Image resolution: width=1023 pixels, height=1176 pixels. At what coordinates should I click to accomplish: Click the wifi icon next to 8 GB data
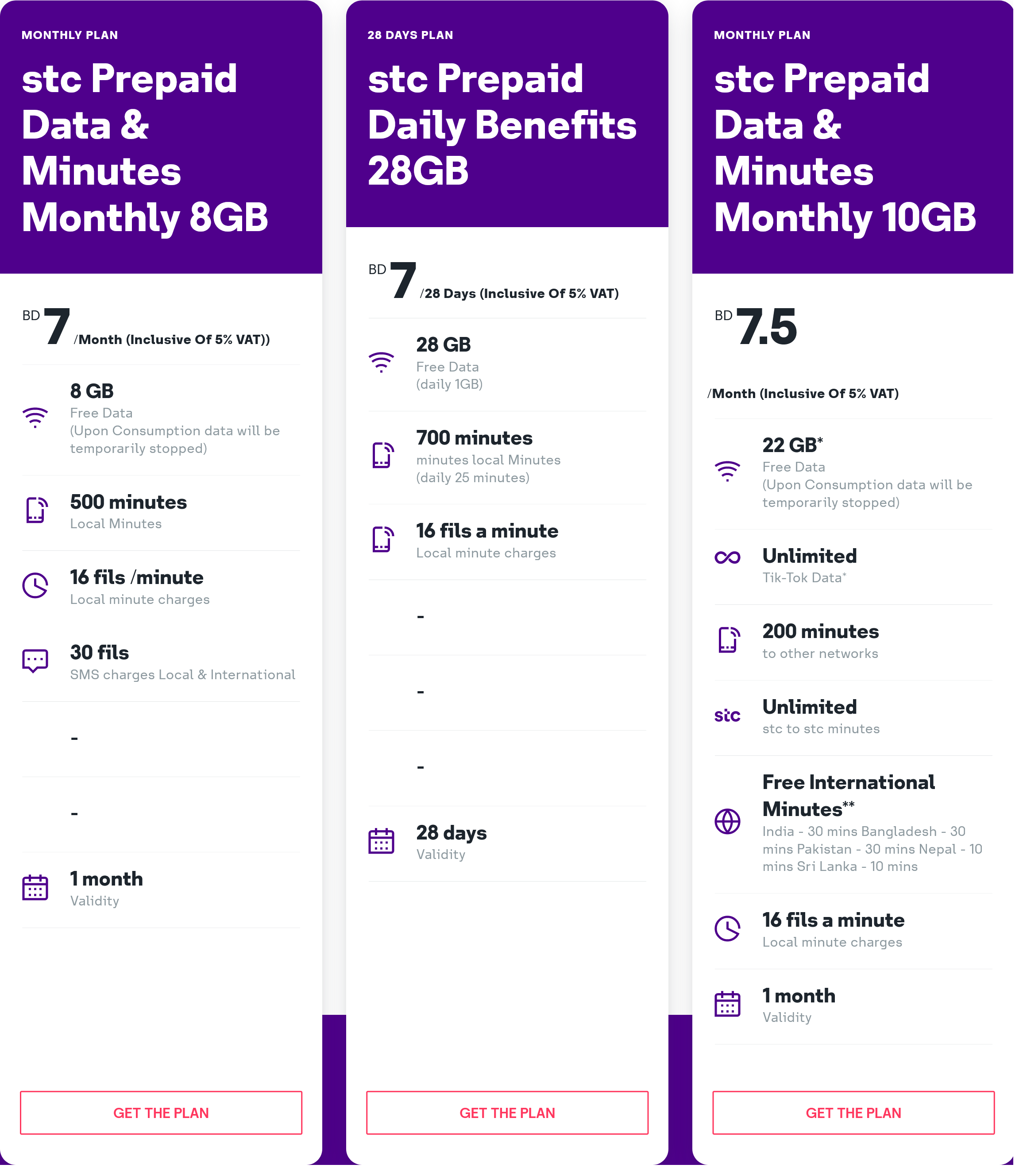point(35,414)
